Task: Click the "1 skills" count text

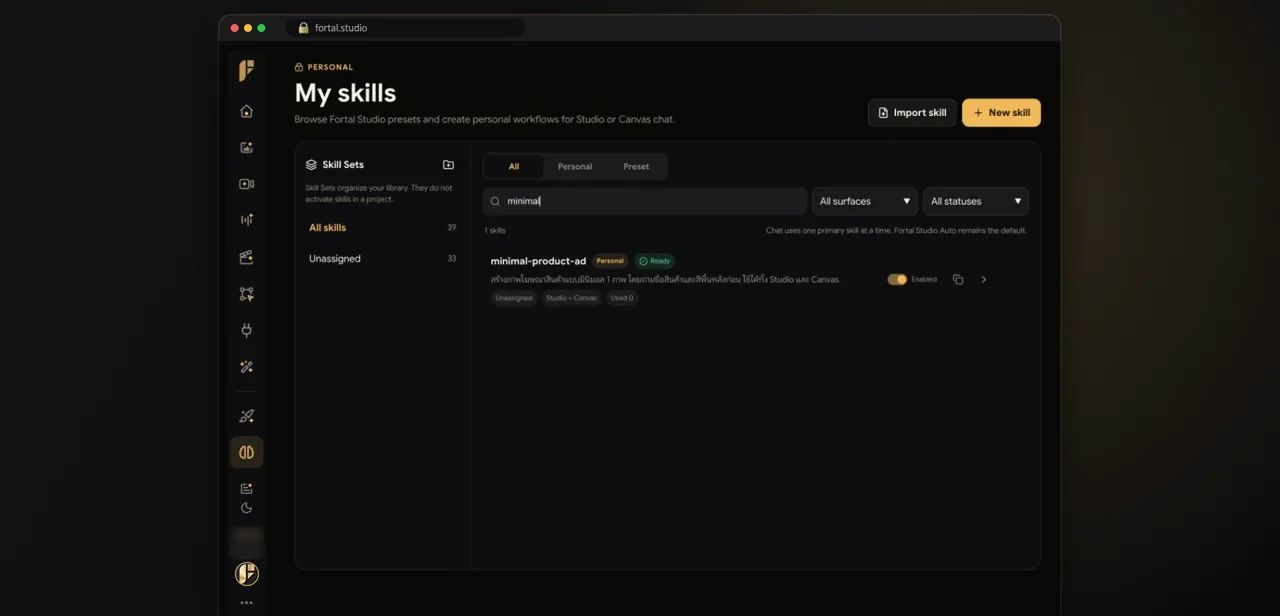Action: coord(495,231)
